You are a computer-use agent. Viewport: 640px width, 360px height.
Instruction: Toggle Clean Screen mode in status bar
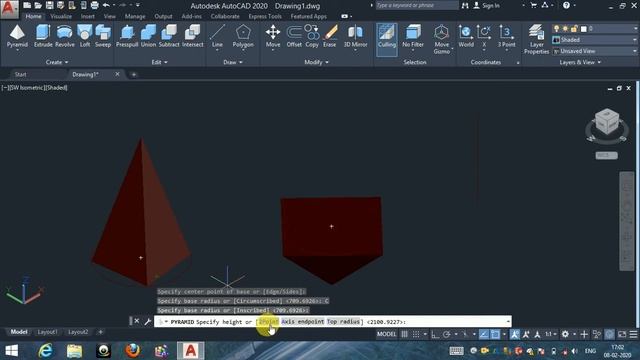tap(622, 334)
